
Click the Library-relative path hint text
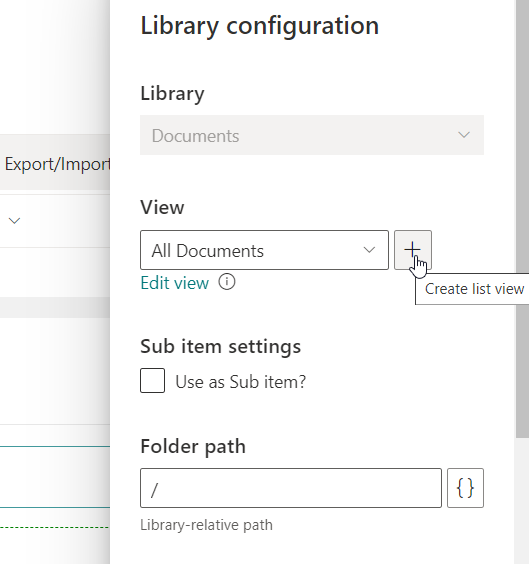click(x=206, y=525)
